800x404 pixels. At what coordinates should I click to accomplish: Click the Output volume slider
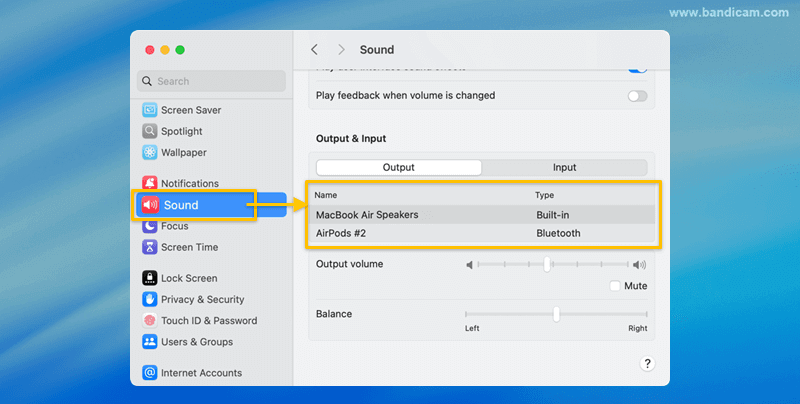click(547, 265)
